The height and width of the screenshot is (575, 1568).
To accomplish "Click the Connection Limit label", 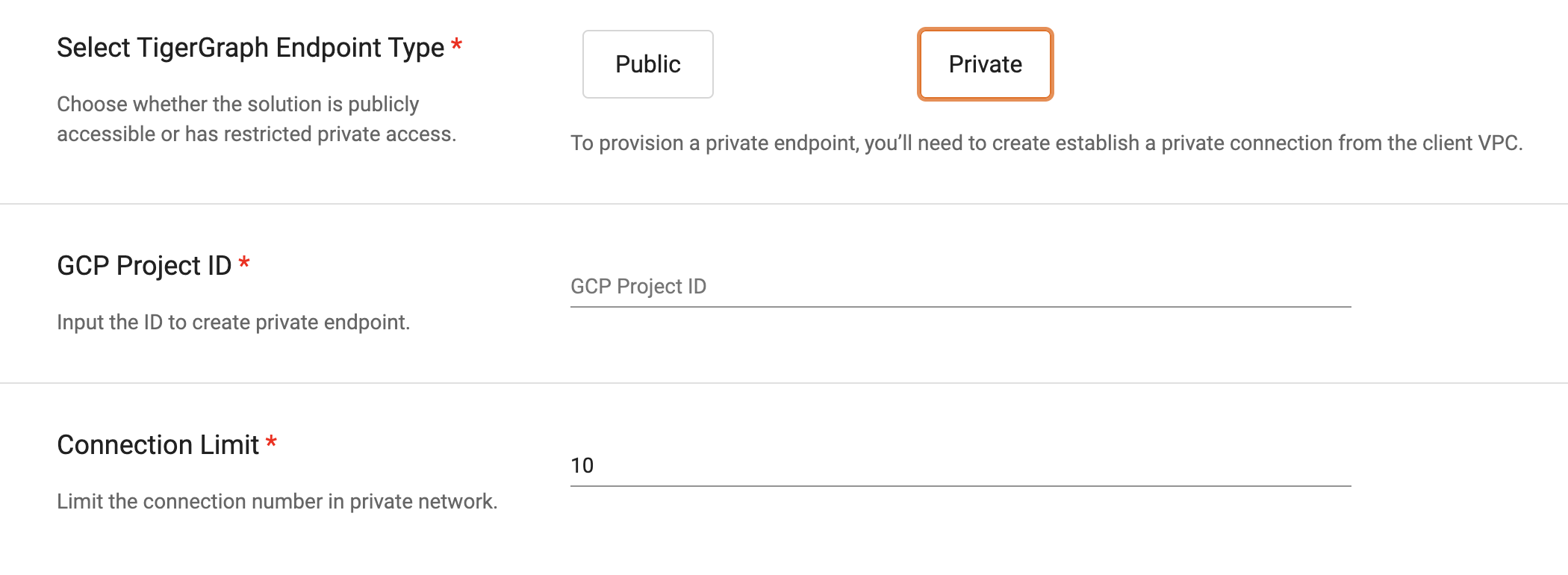I will (x=157, y=444).
